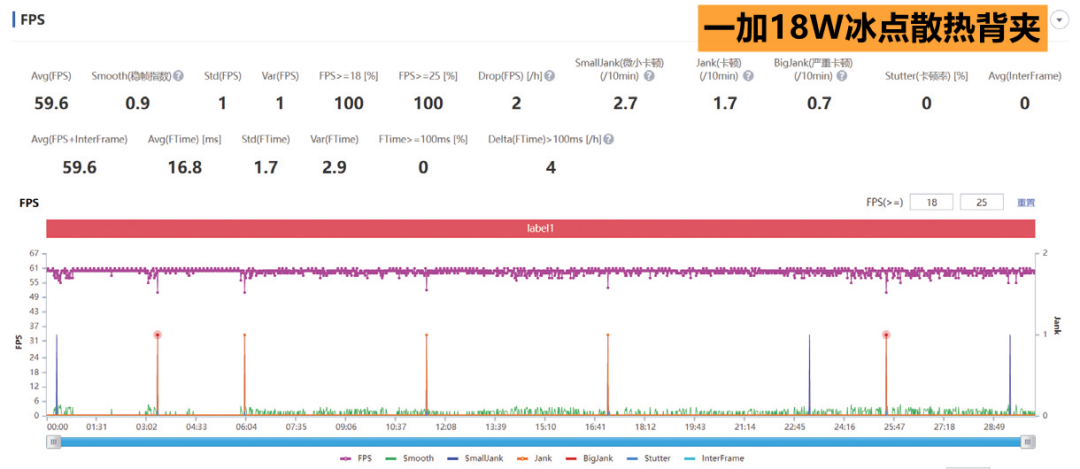This screenshot has height=469, width=1080.
Task: Click the FPS section title heading
Action: 33,19
